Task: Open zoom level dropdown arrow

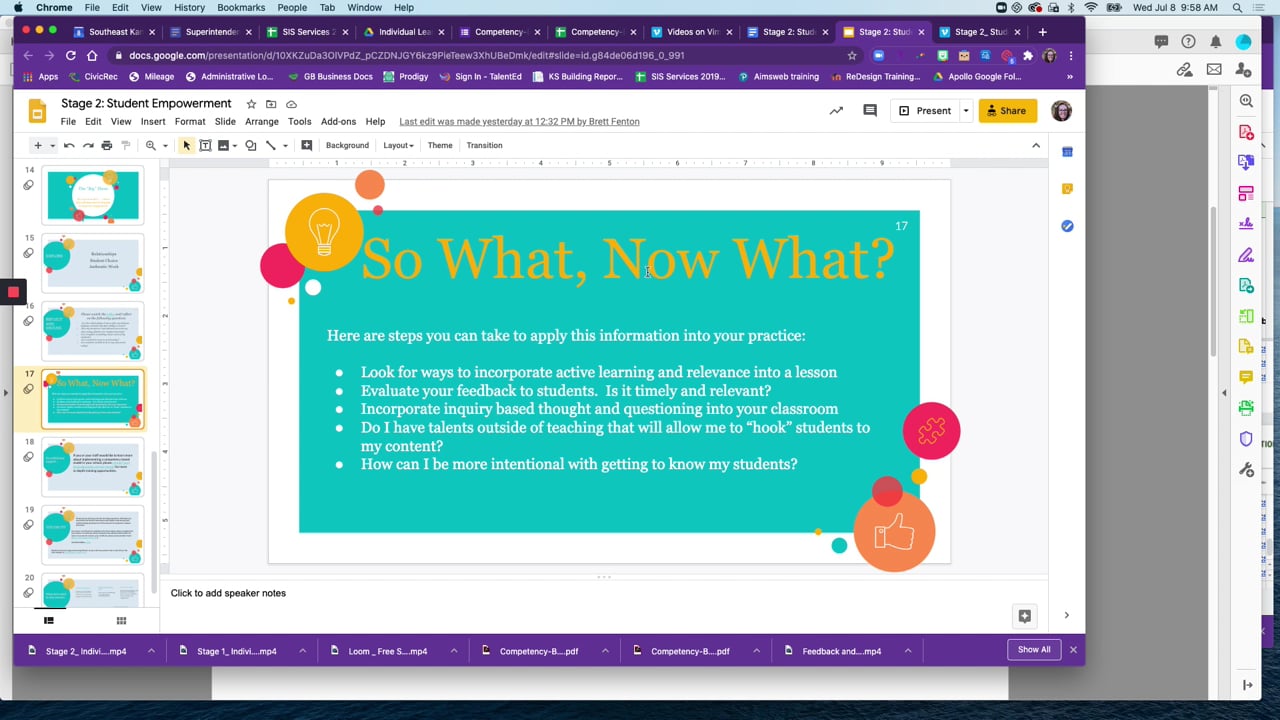Action: pos(165,146)
